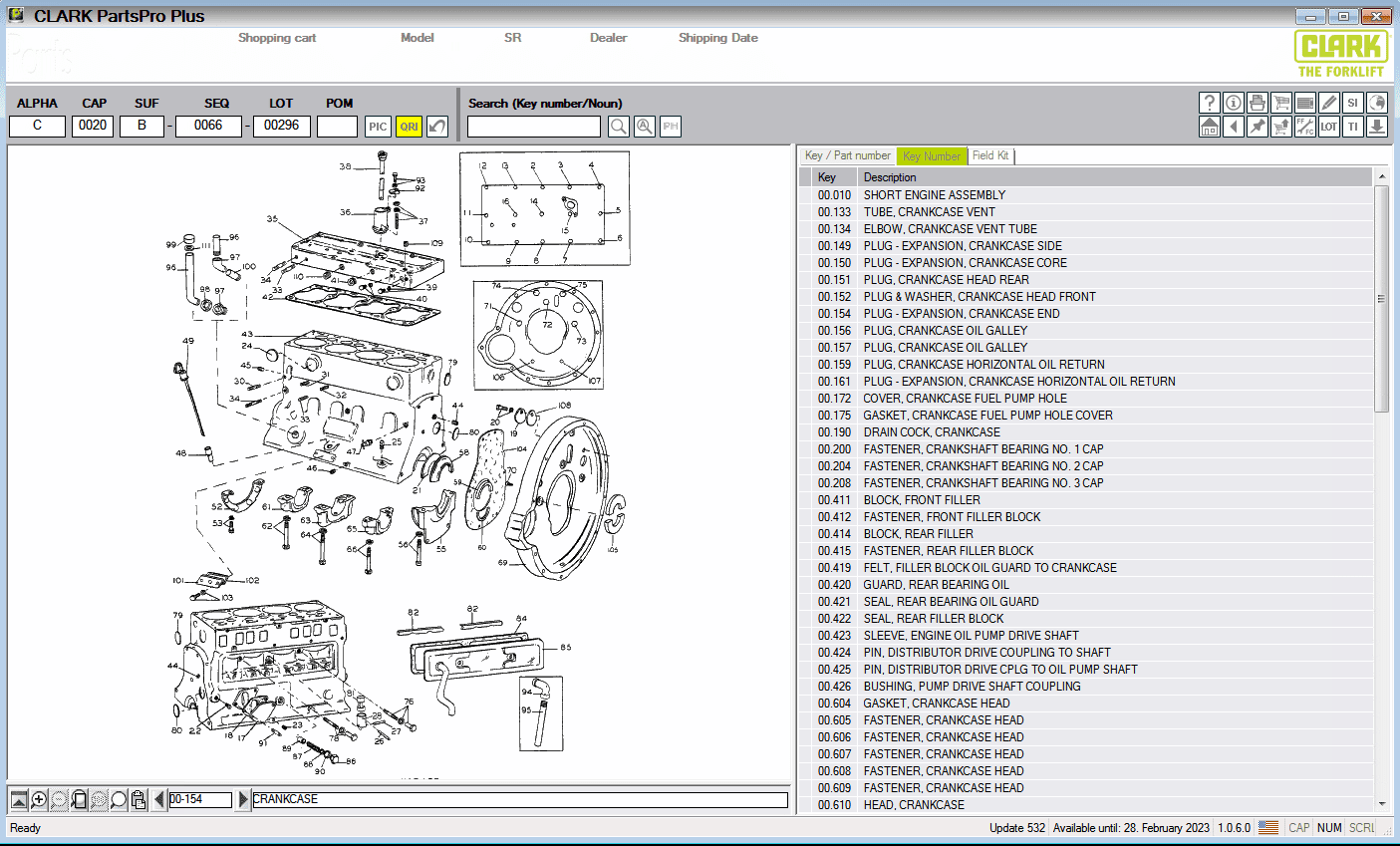Select the Print icon
The width and height of the screenshot is (1400, 846).
click(x=1257, y=103)
